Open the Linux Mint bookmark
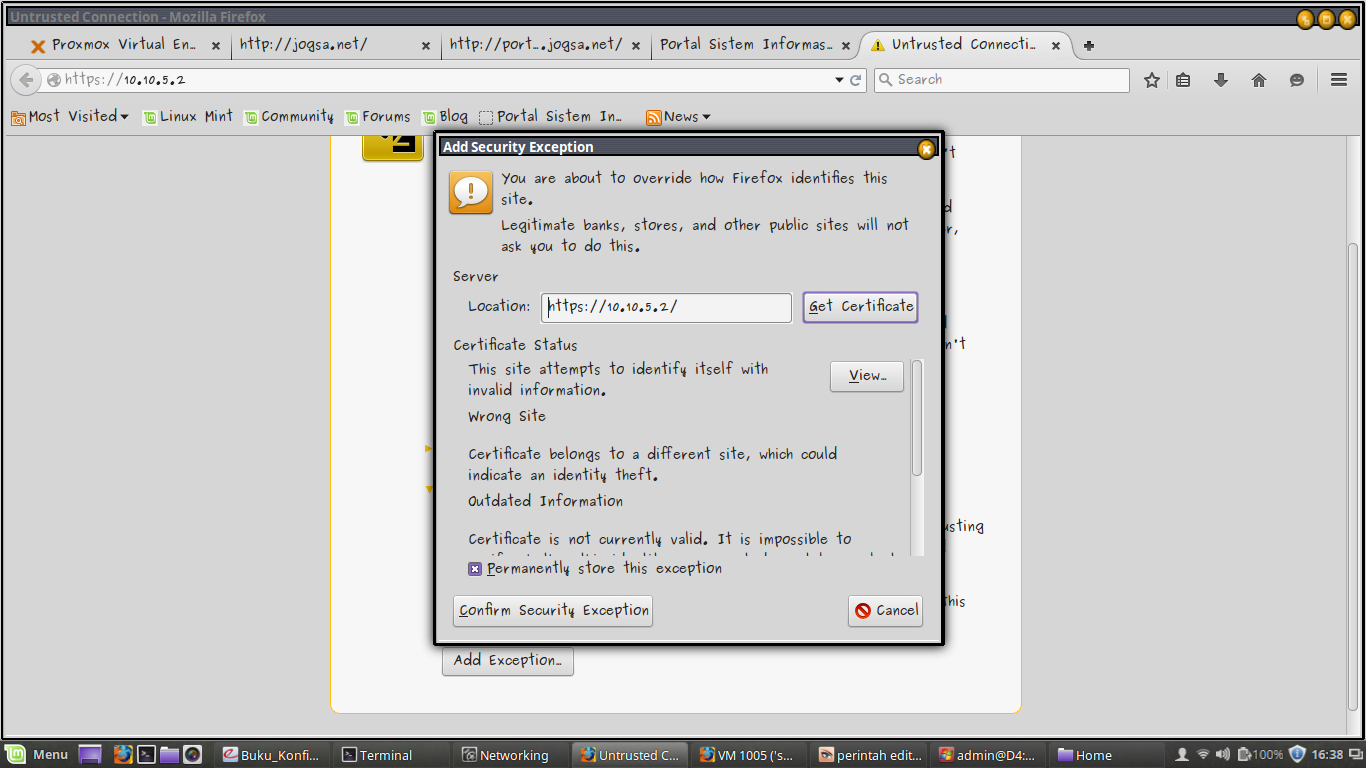The width and height of the screenshot is (1366, 768). point(187,117)
